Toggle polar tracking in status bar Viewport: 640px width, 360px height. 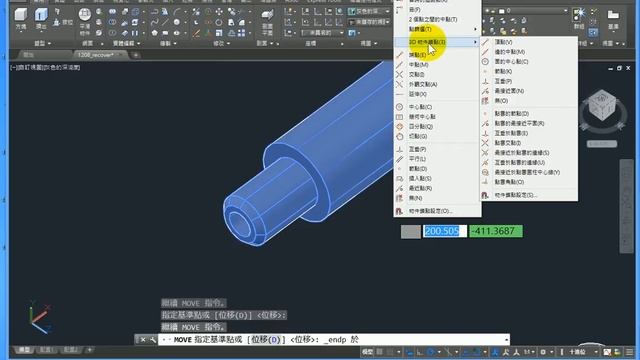[431, 352]
